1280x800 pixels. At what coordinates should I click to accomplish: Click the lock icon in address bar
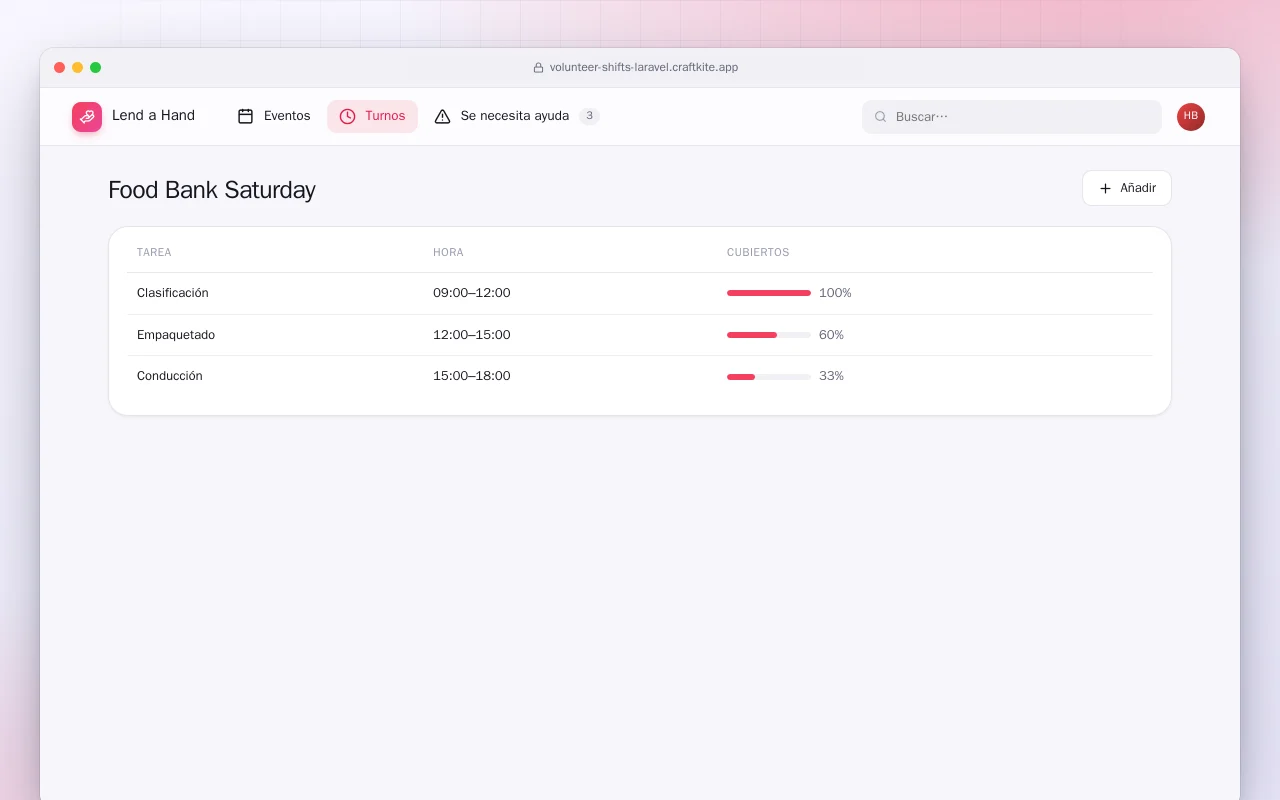(538, 68)
